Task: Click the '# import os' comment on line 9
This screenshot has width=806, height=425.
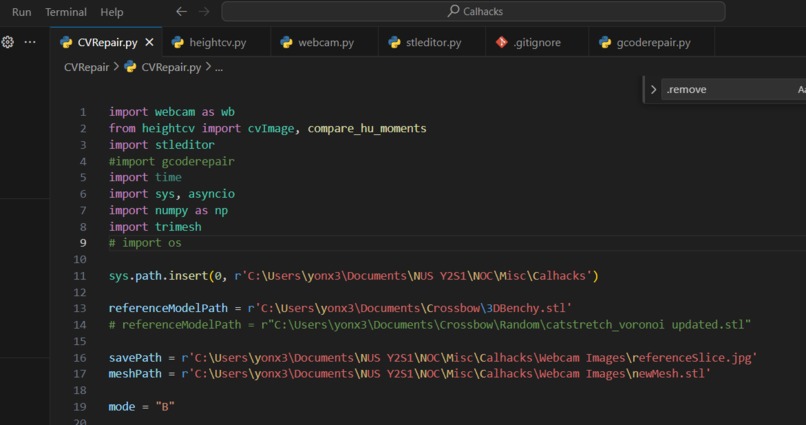Action: (145, 243)
